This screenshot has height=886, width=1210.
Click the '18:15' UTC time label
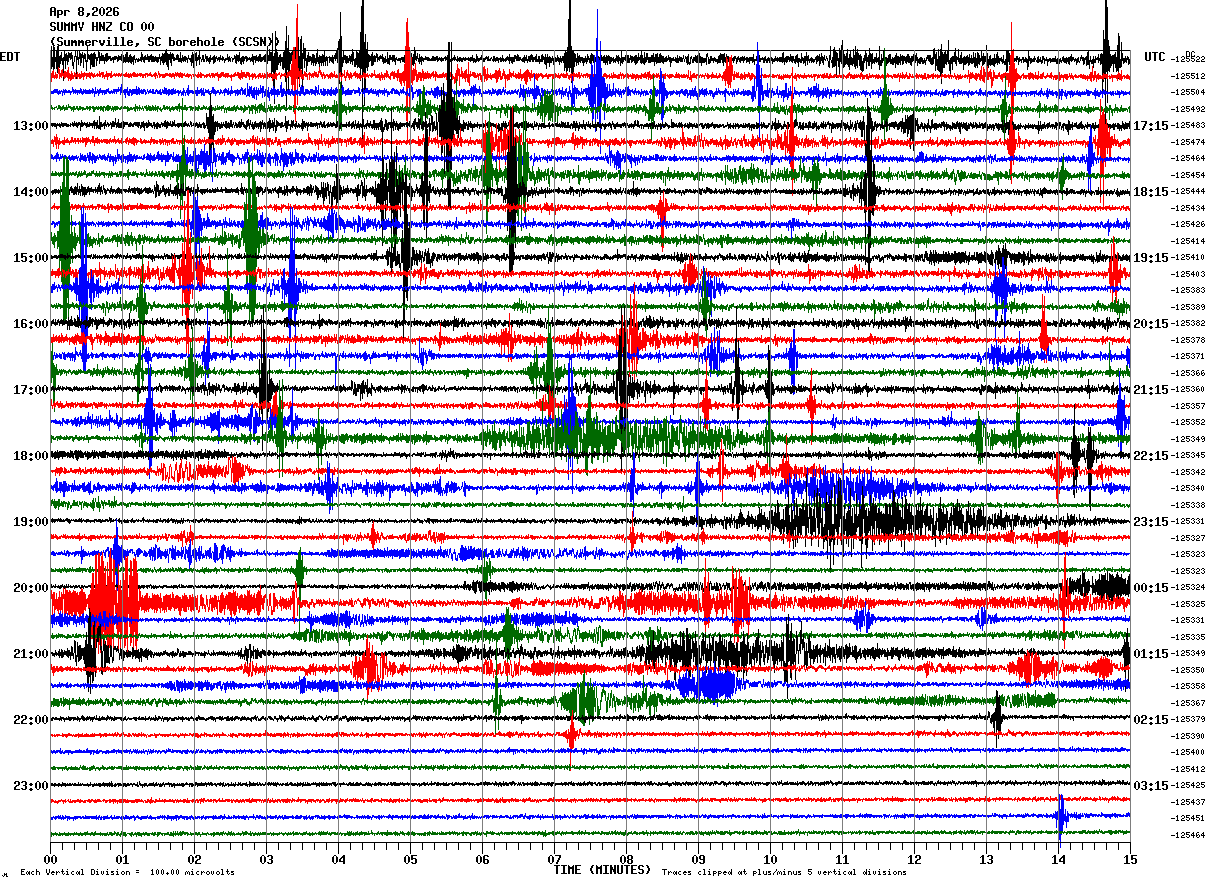tap(1150, 192)
